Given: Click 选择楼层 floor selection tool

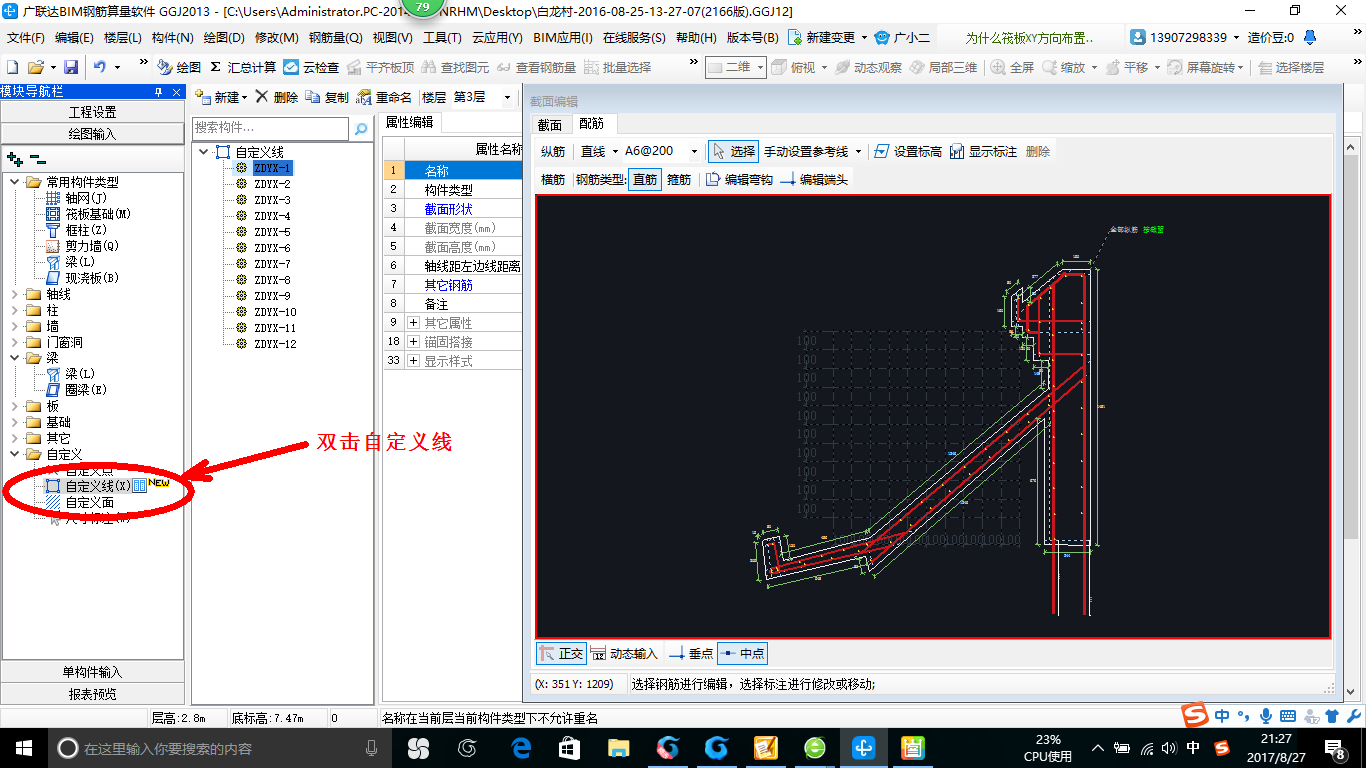Looking at the screenshot, I should point(1291,67).
